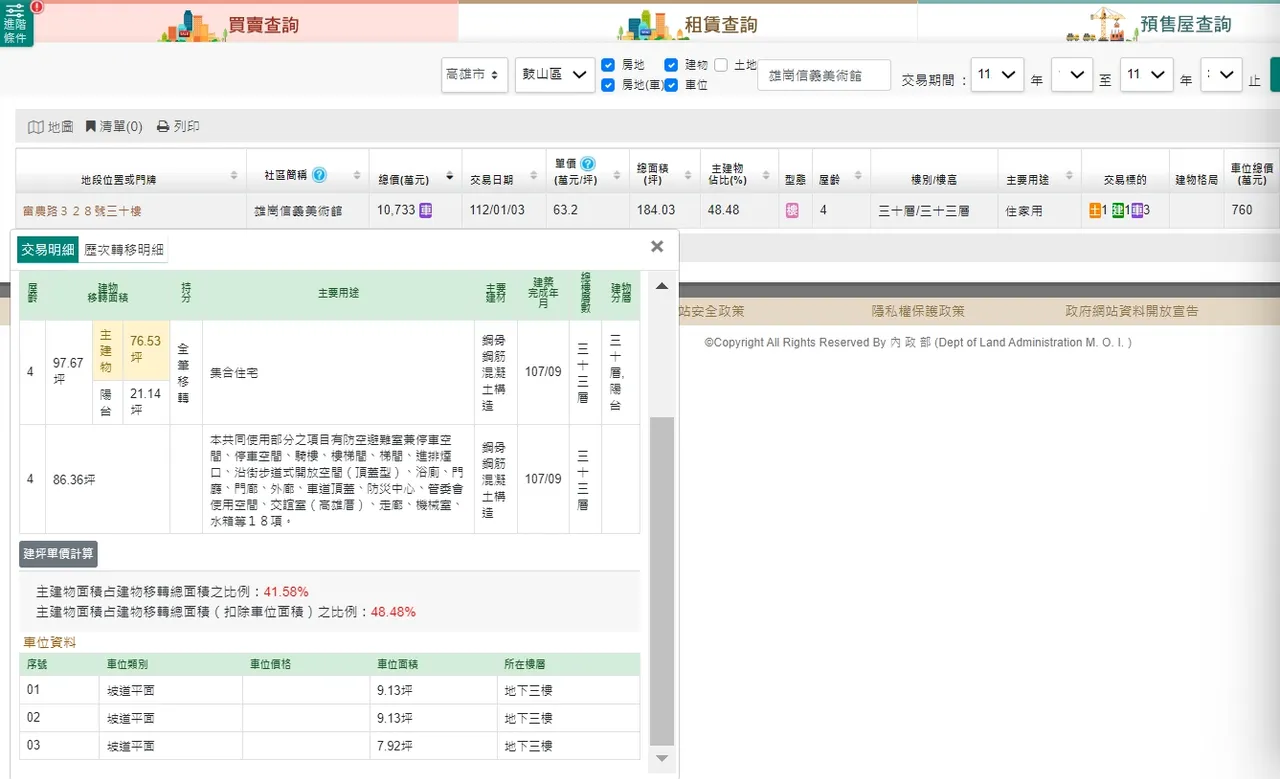This screenshot has width=1280, height=779.
Task: Open end year dropdown after 至
Action: [x=1146, y=75]
